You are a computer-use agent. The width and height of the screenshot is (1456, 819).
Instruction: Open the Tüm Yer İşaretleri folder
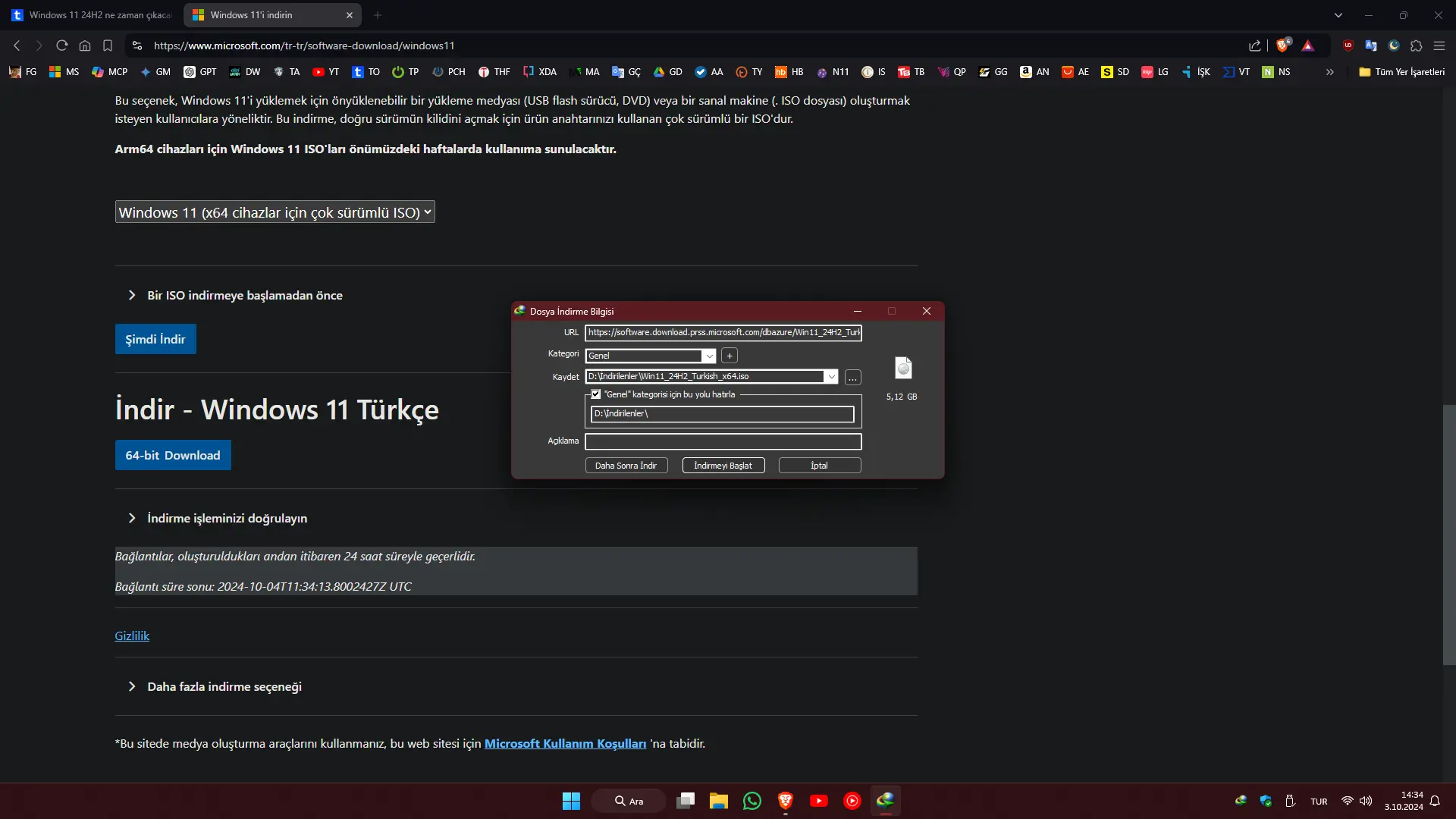tap(1401, 72)
